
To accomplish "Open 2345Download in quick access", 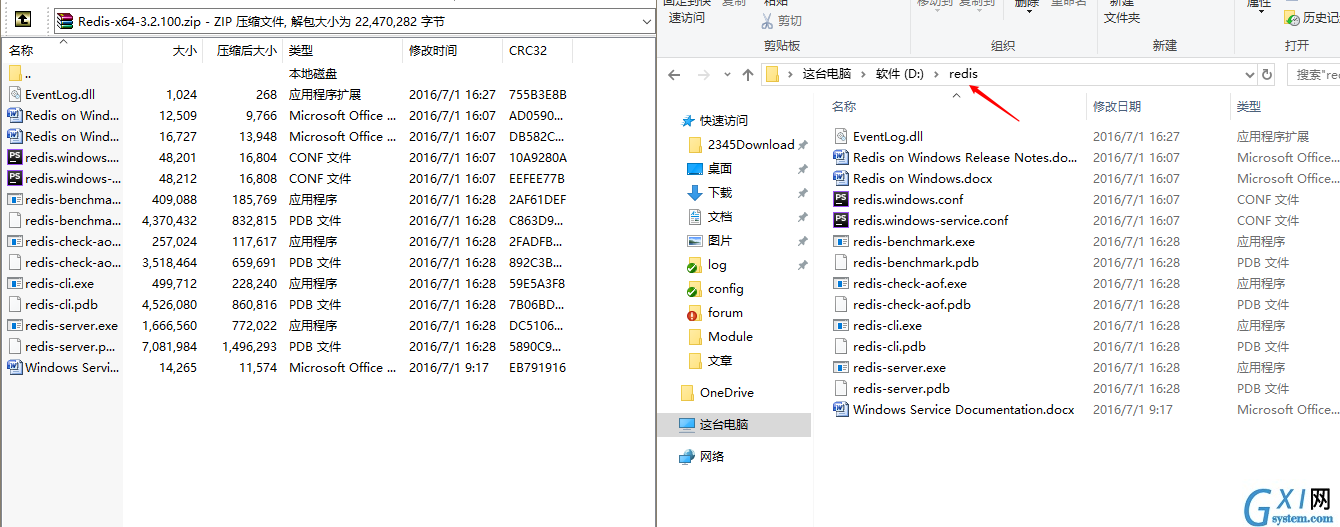I will [x=751, y=144].
